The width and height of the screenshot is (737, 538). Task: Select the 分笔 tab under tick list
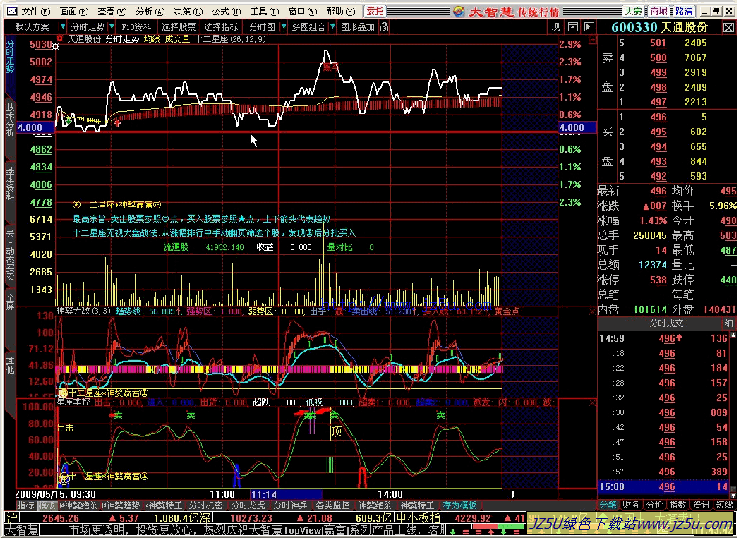[x=608, y=505]
